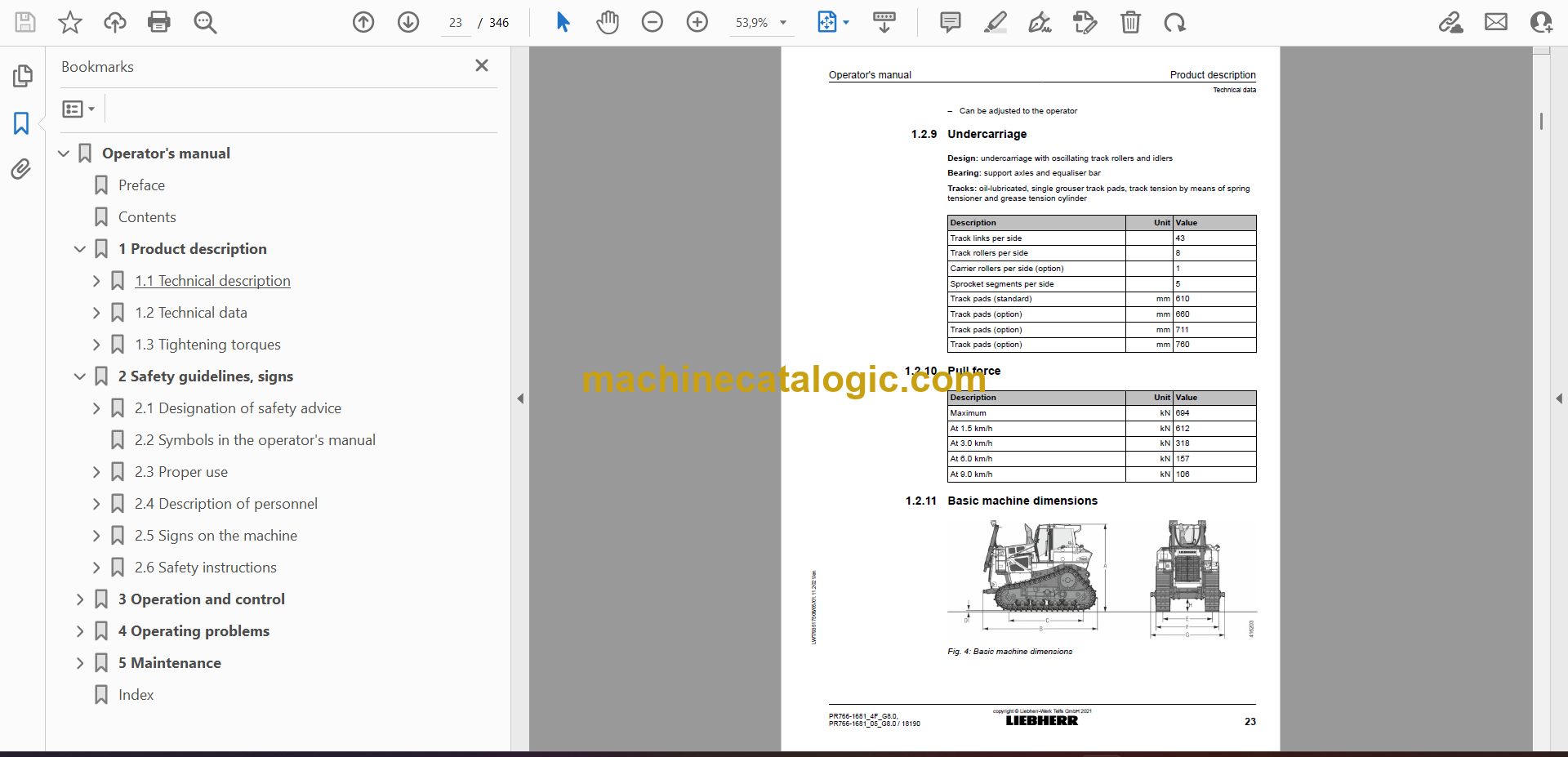Click the scrolling mode keyboard icon
Screen dimensions: 1568x757
point(884,22)
